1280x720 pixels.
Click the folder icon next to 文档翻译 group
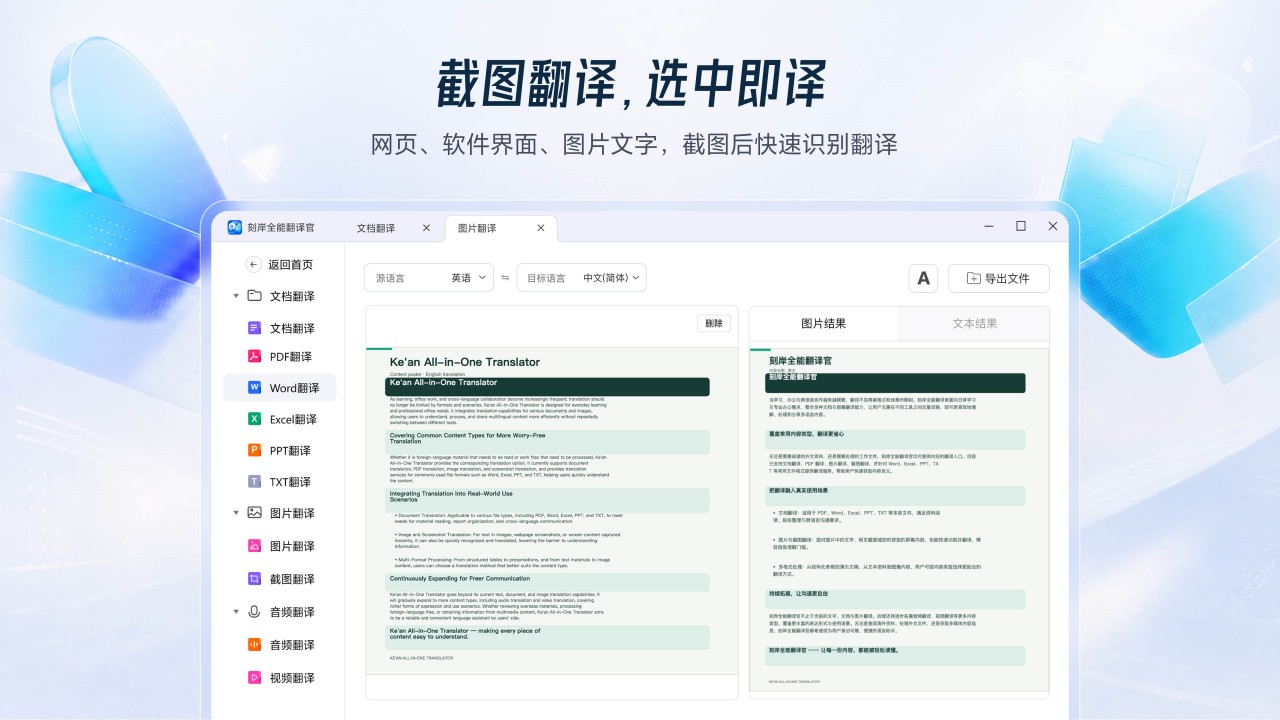pyautogui.click(x=254, y=296)
